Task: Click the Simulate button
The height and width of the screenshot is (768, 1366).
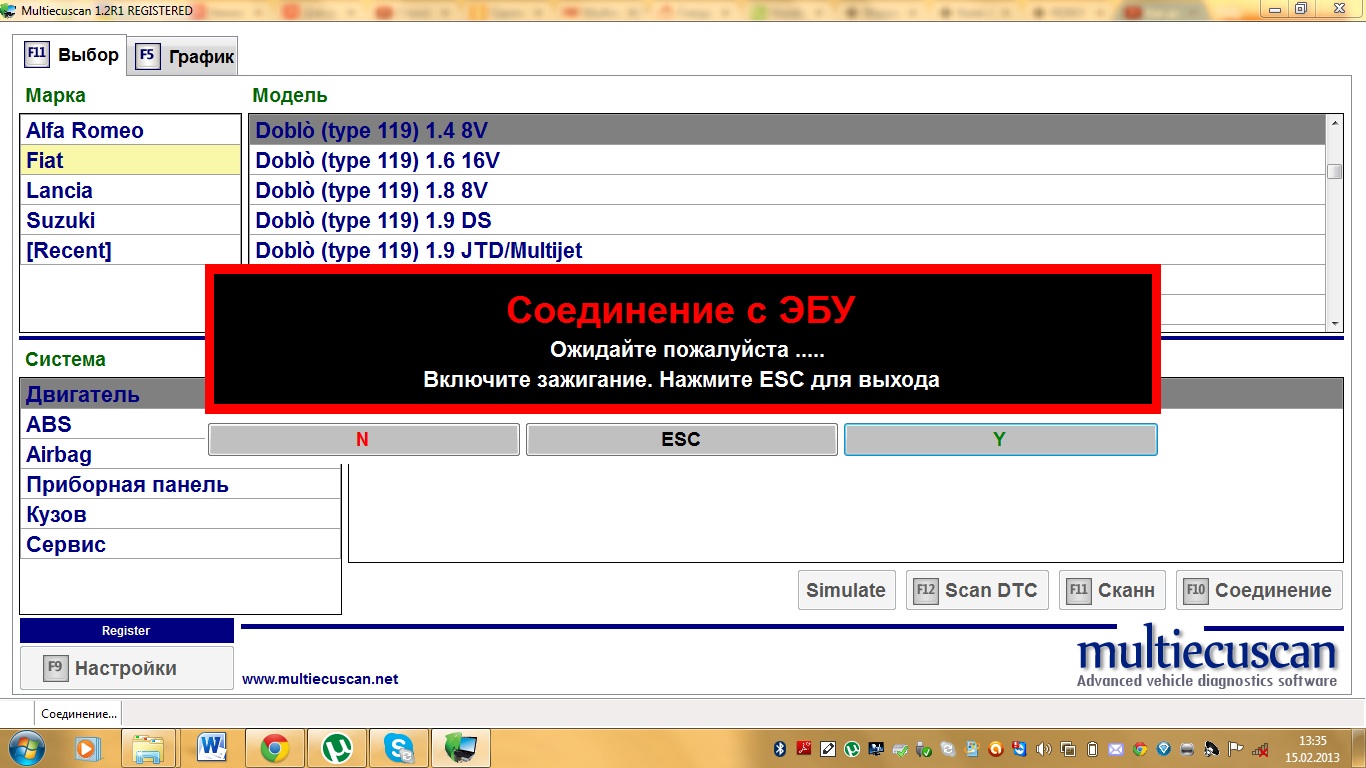Action: pos(845,590)
